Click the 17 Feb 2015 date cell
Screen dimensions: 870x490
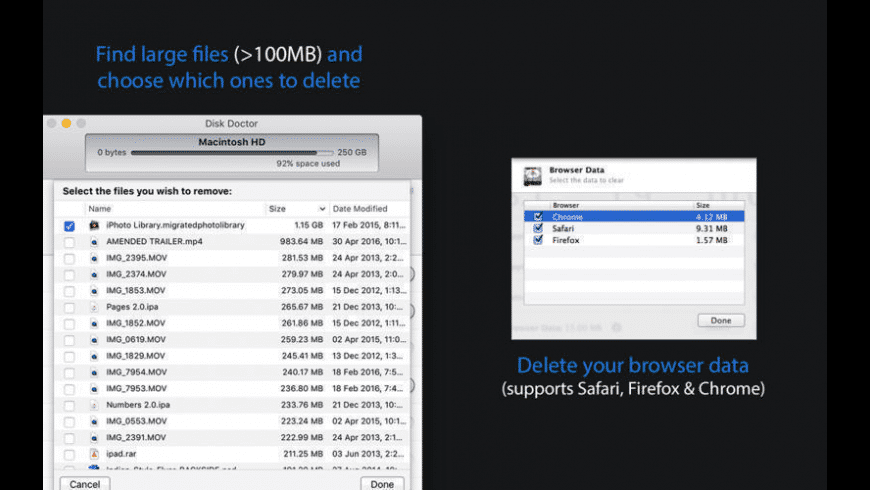pyautogui.click(x=368, y=225)
